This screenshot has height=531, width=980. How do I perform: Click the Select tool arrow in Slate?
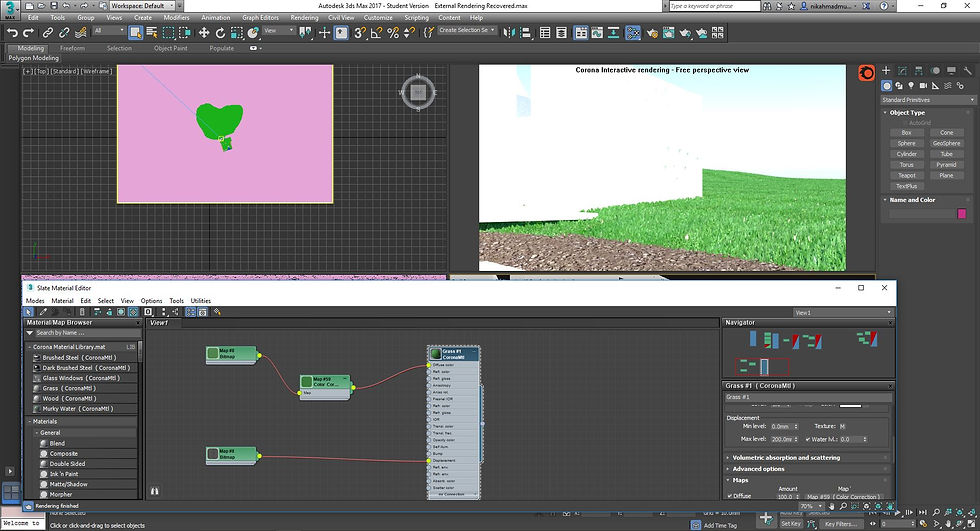[x=29, y=312]
